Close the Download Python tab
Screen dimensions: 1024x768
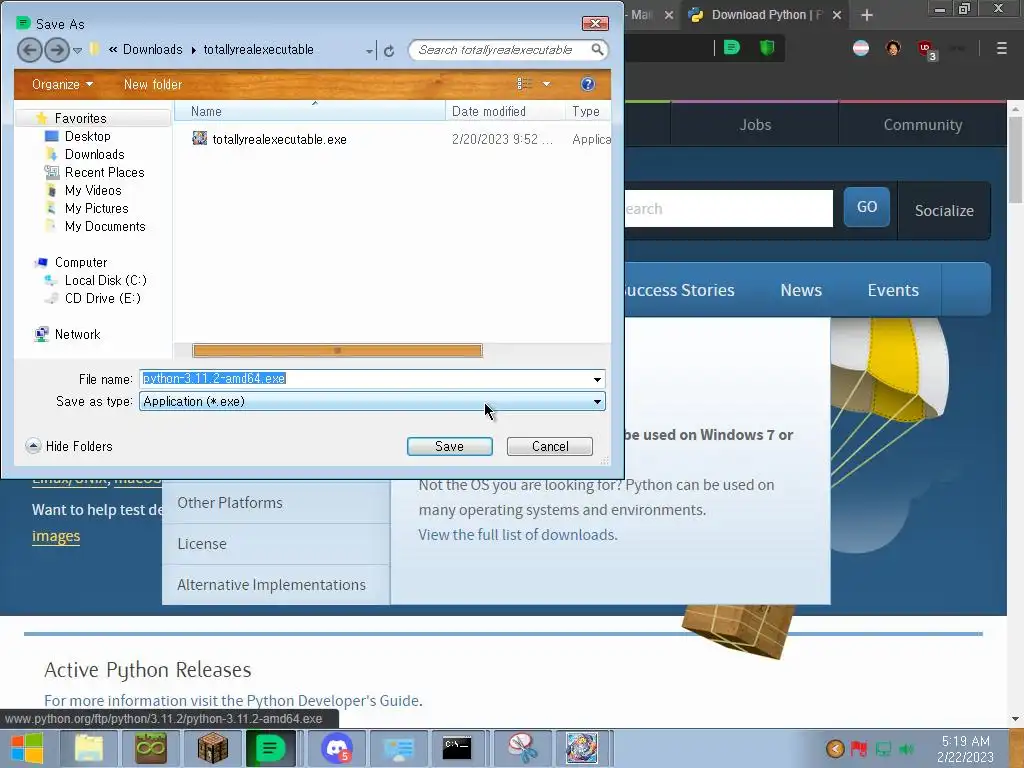tap(837, 15)
